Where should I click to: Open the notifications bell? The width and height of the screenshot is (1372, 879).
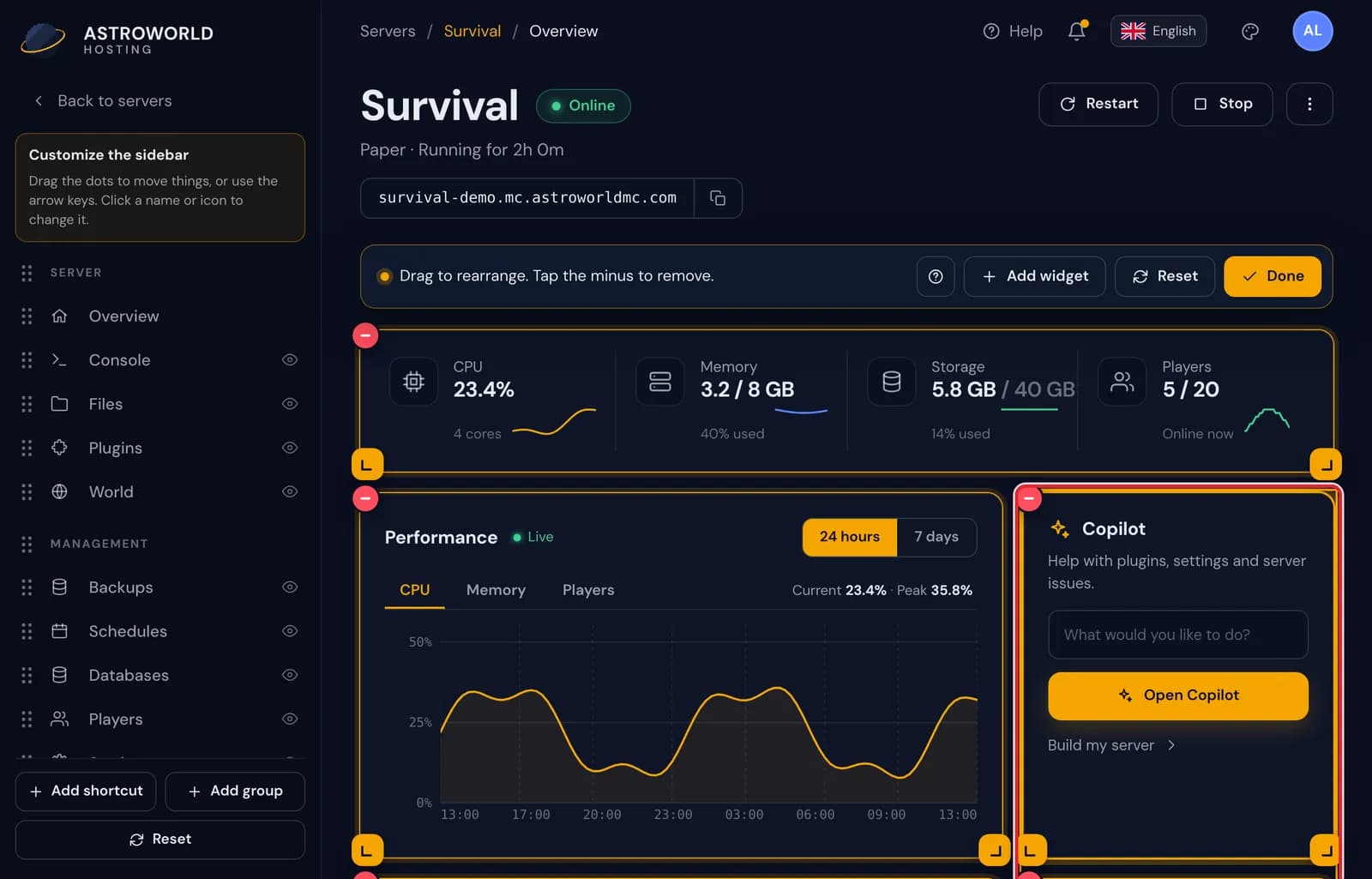(1077, 31)
